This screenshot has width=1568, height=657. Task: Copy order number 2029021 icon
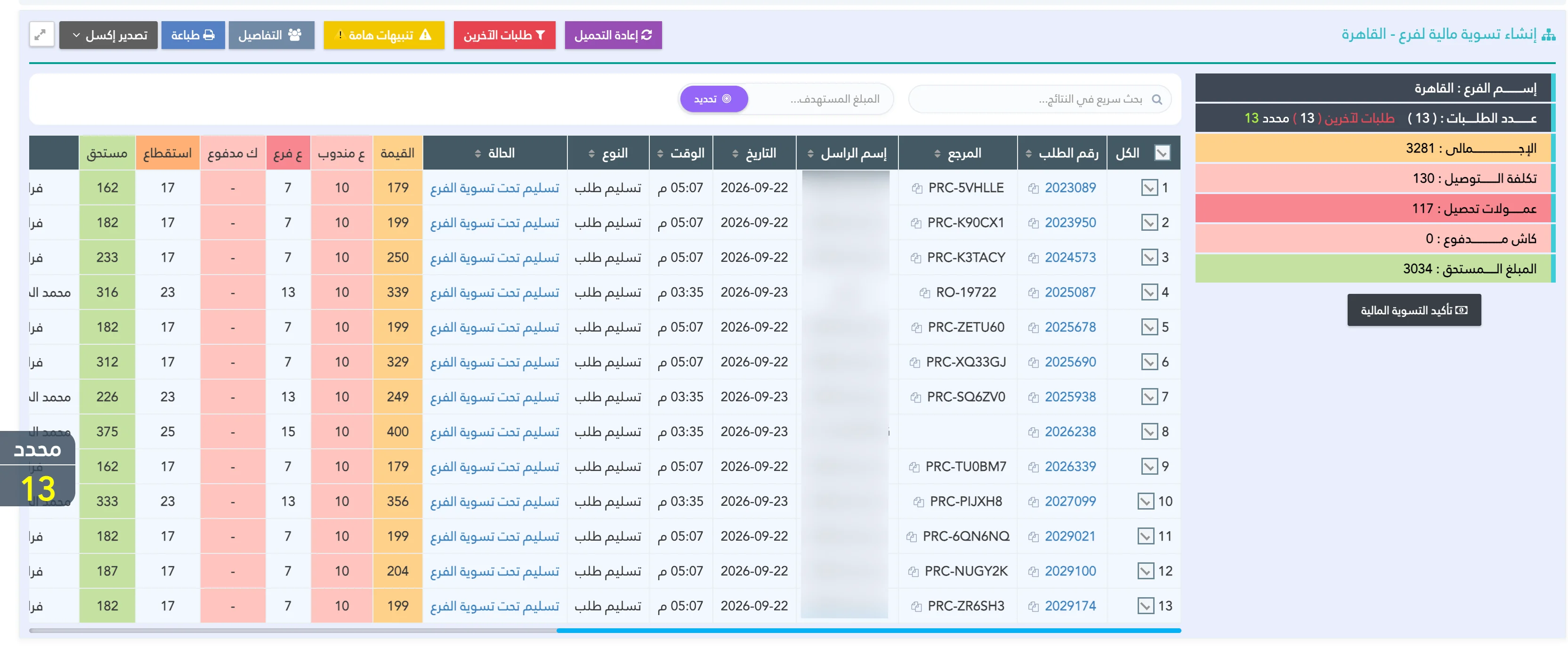1033,537
